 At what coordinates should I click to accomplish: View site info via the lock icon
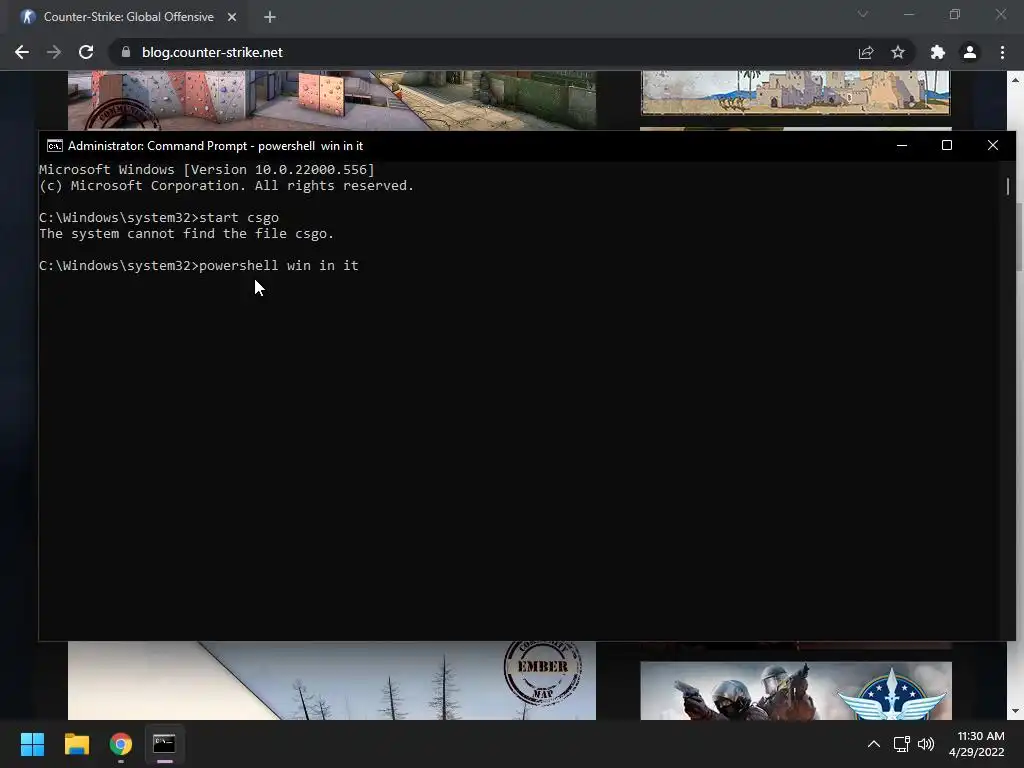[126, 52]
